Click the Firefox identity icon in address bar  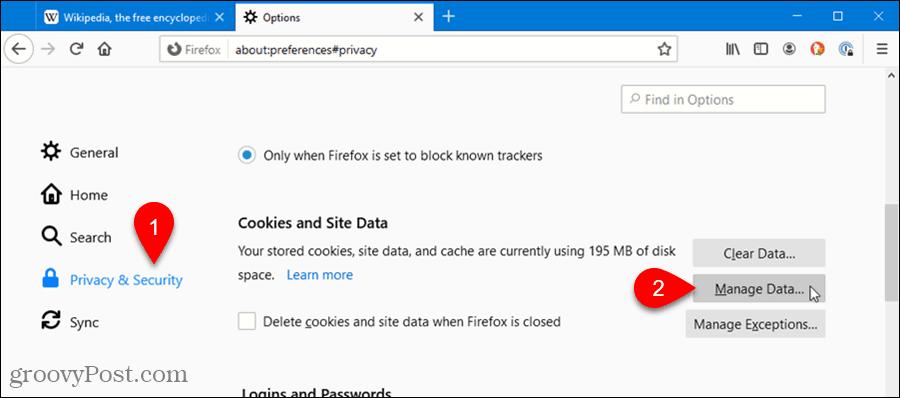pyautogui.click(x=173, y=50)
